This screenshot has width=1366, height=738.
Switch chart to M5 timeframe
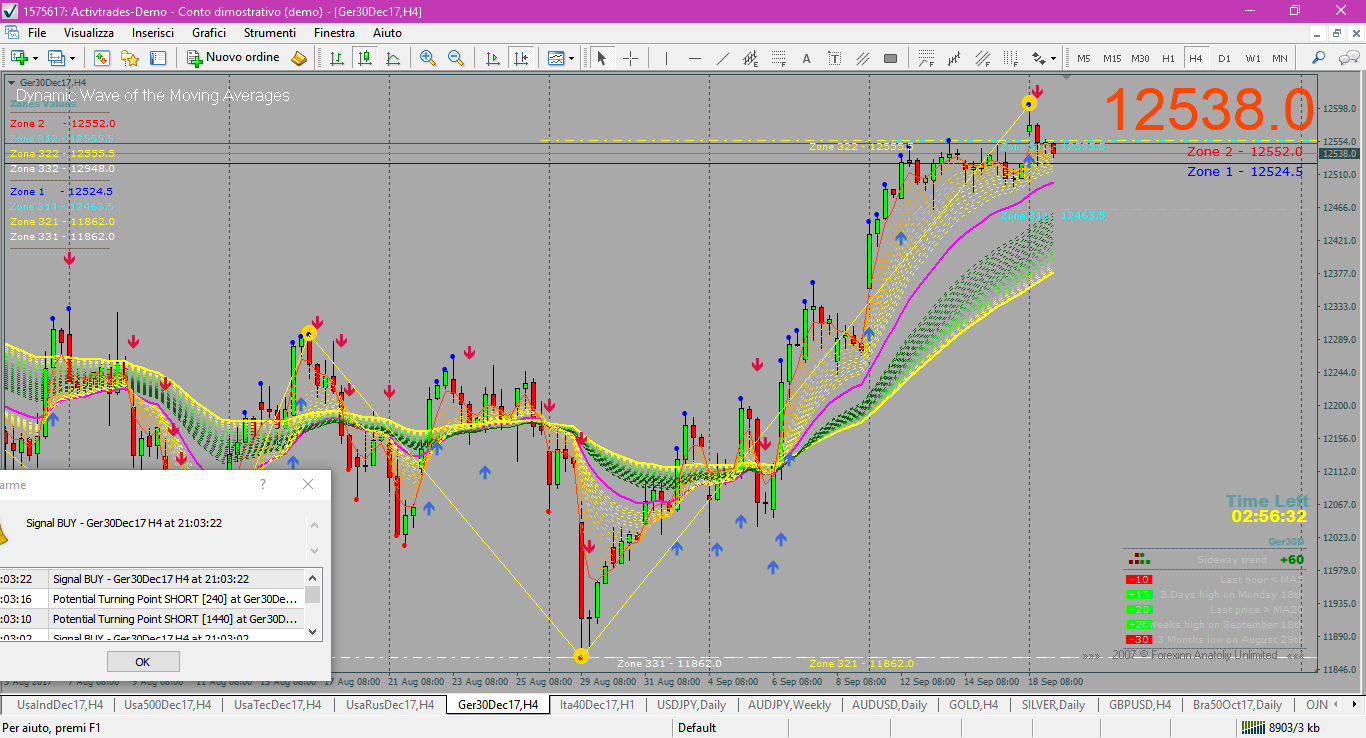[1084, 58]
